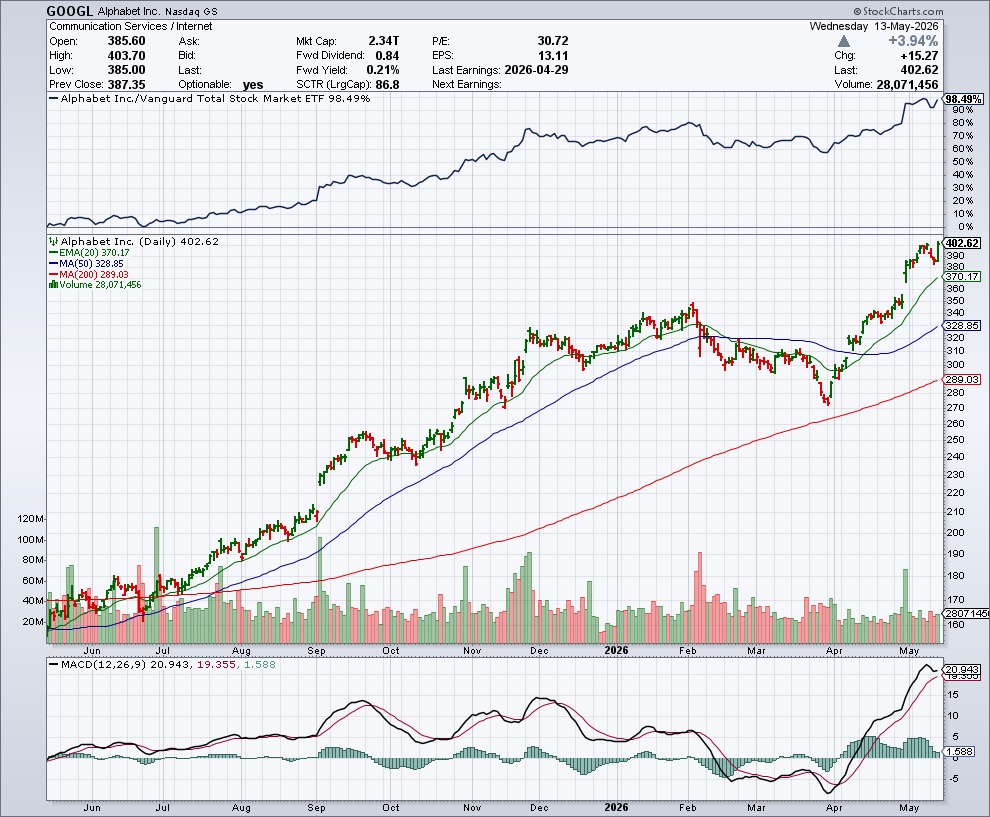Click the EPS value 13.11
The image size is (990, 817).
[552, 56]
